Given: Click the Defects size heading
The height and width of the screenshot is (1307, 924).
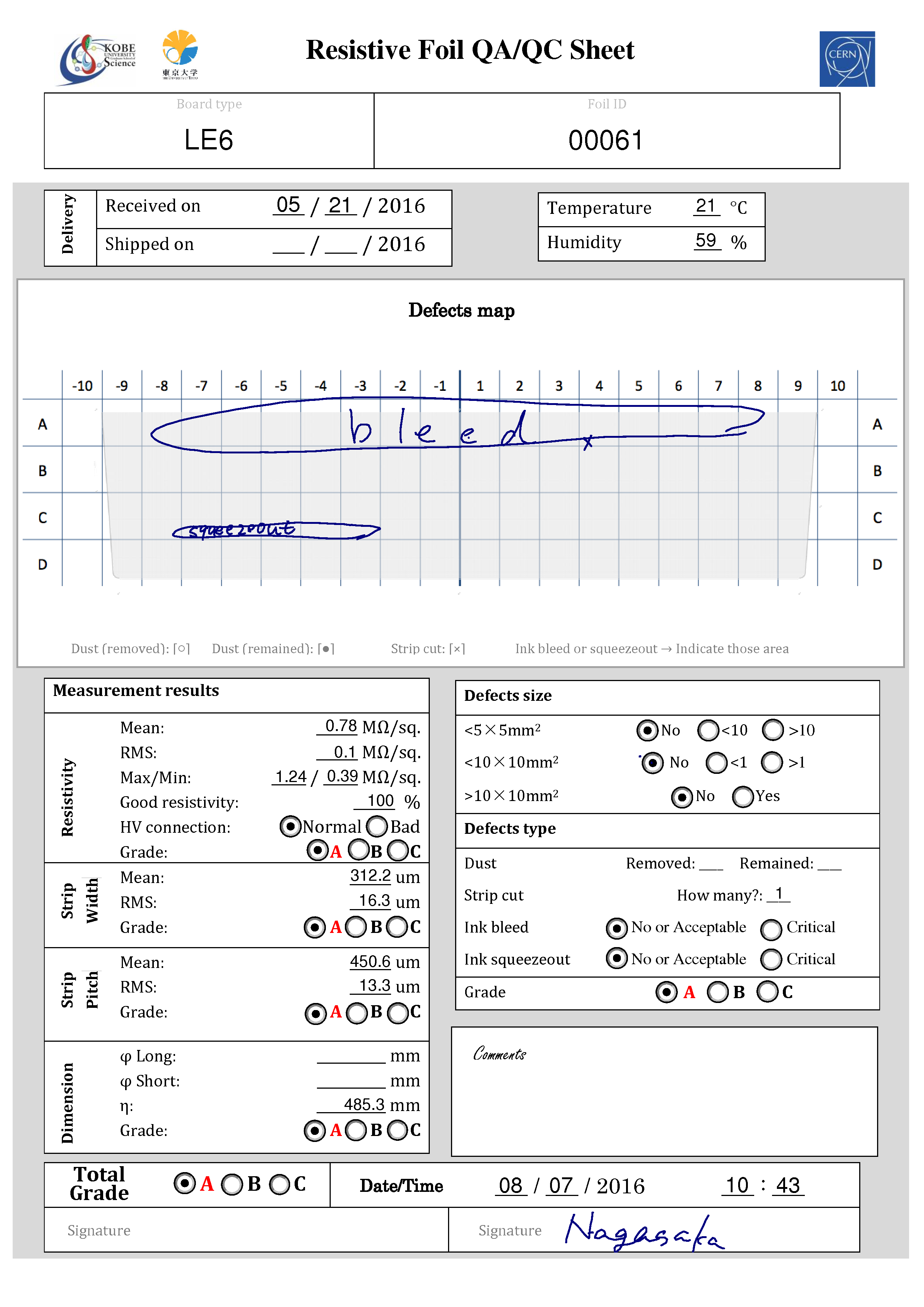Looking at the screenshot, I should pyautogui.click(x=508, y=696).
